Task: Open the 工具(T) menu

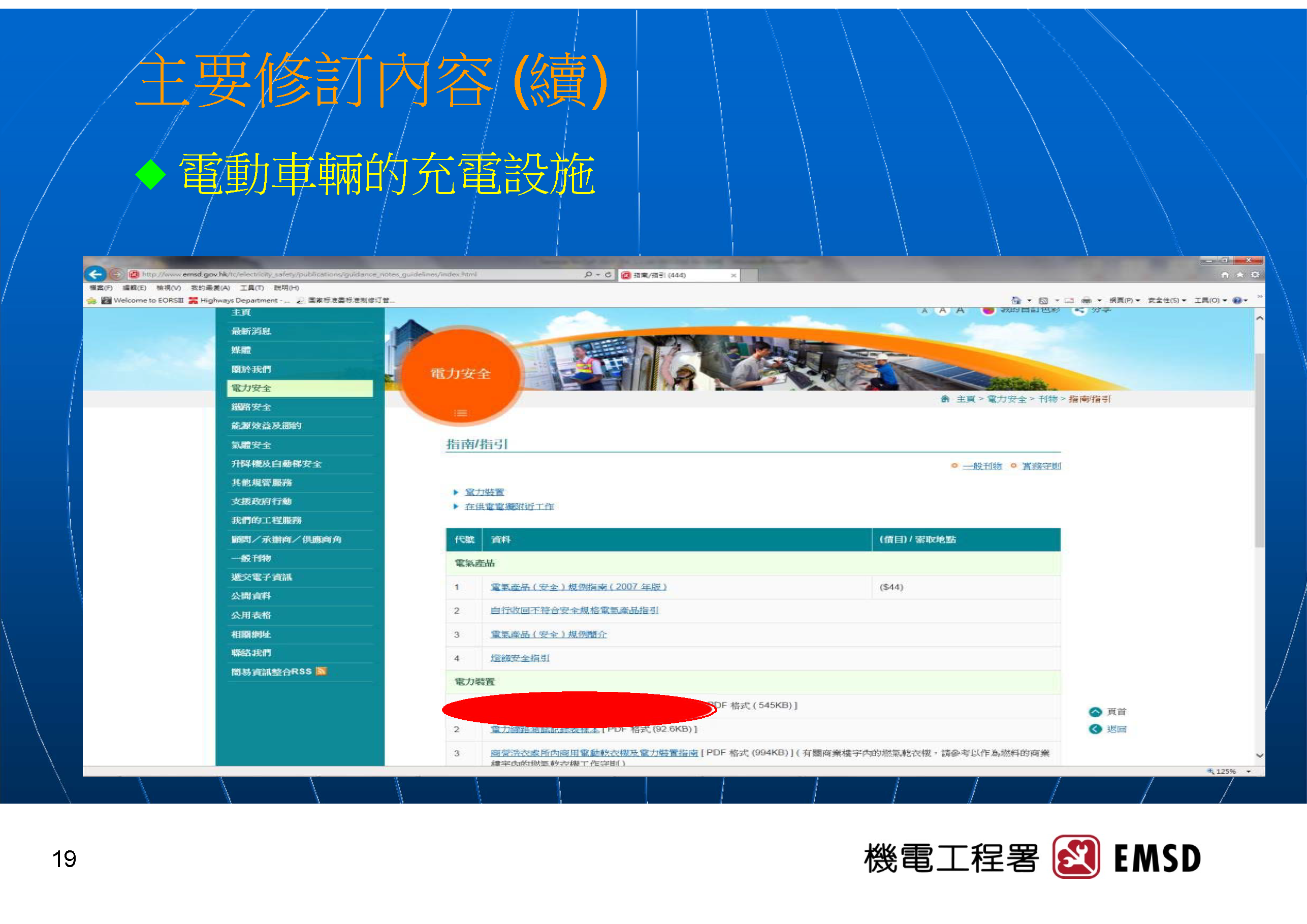Action: point(251,288)
